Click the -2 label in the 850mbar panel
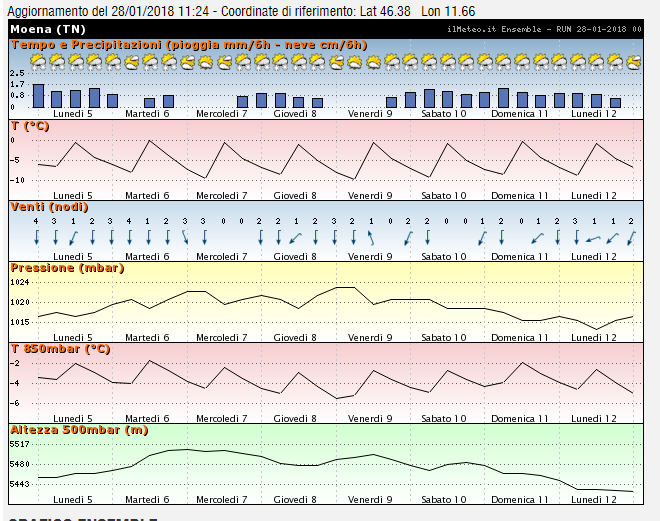This screenshot has width=660, height=521. point(15,363)
